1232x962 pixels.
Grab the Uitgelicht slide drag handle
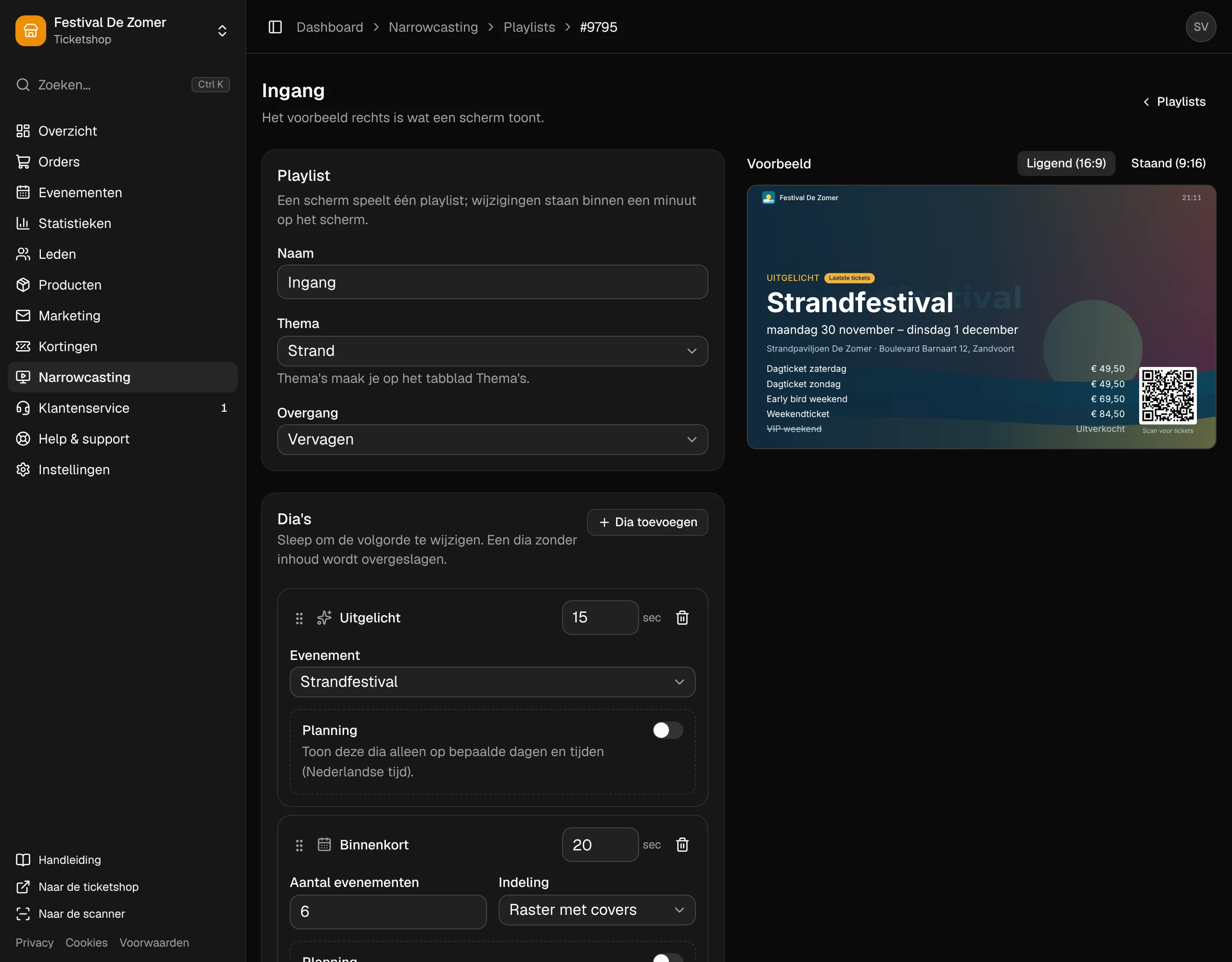click(299, 619)
